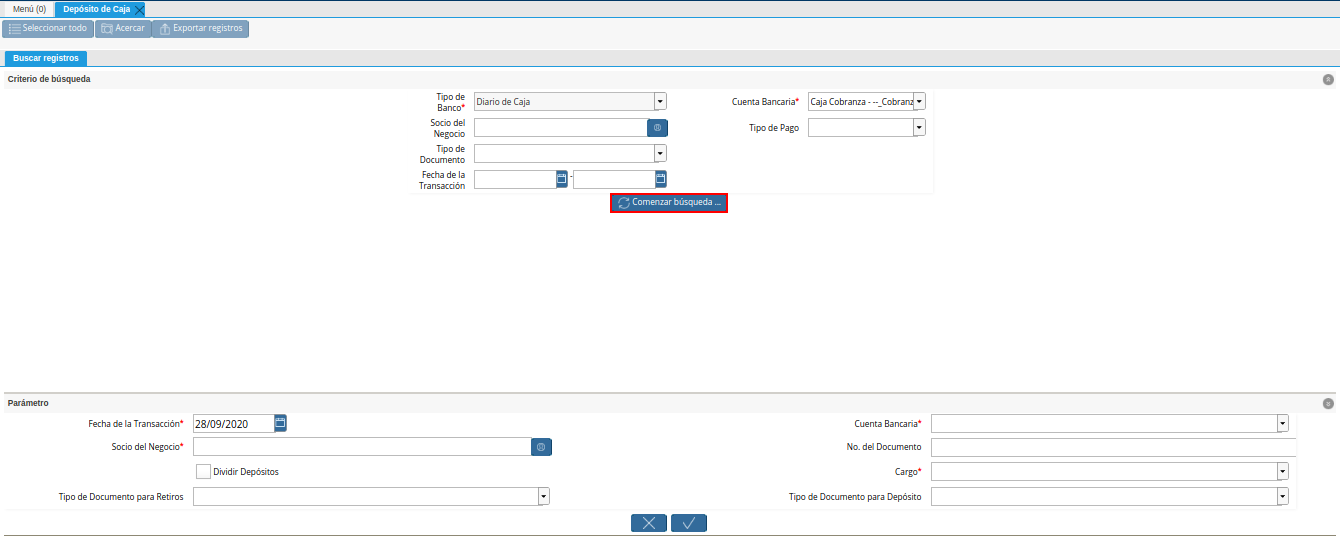Screen dimensions: 1340x536
Task: Click the confirm checkmark button
Action: point(689,523)
